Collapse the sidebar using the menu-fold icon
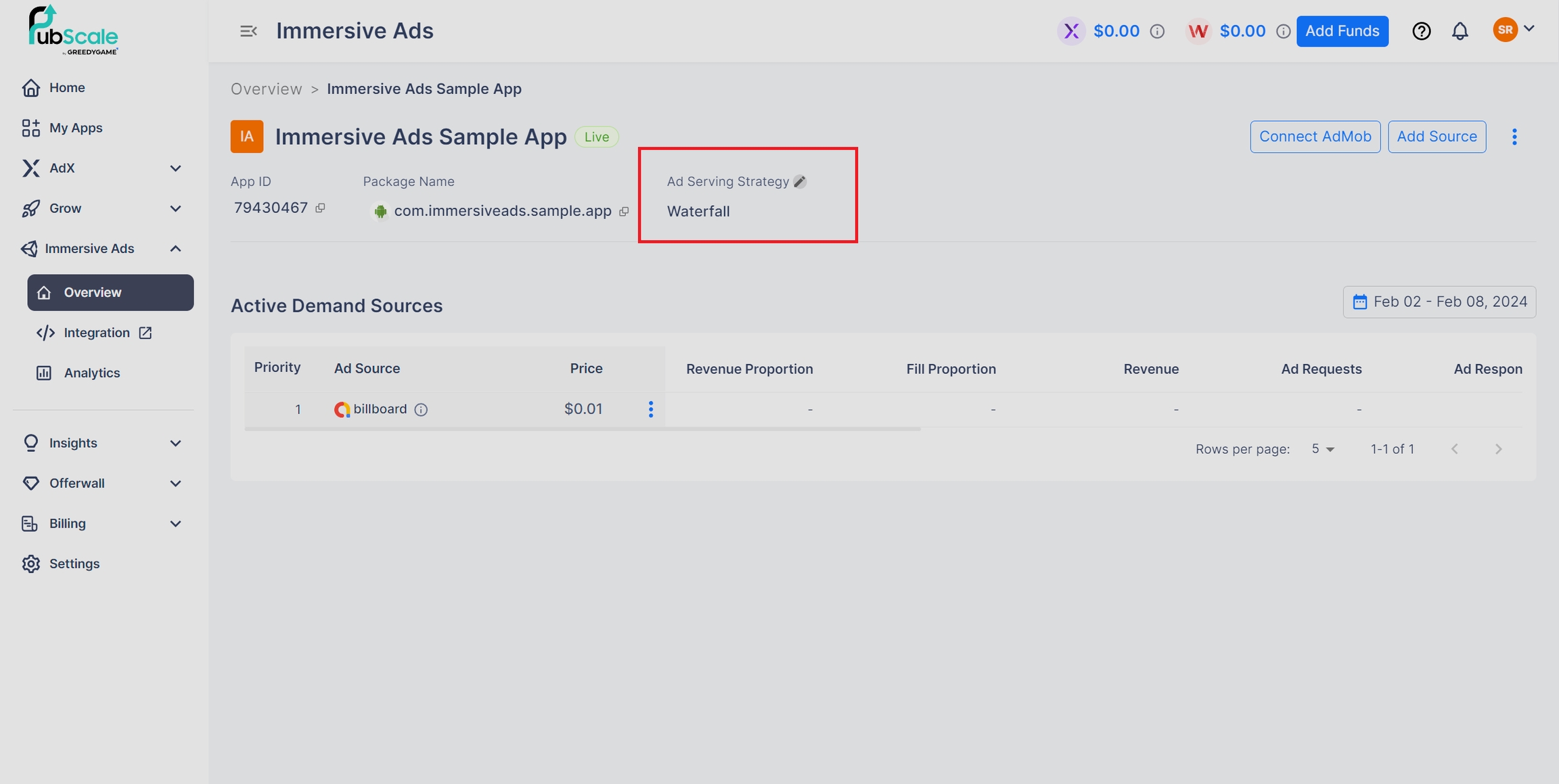Screen dimensions: 1559x784 tap(248, 31)
